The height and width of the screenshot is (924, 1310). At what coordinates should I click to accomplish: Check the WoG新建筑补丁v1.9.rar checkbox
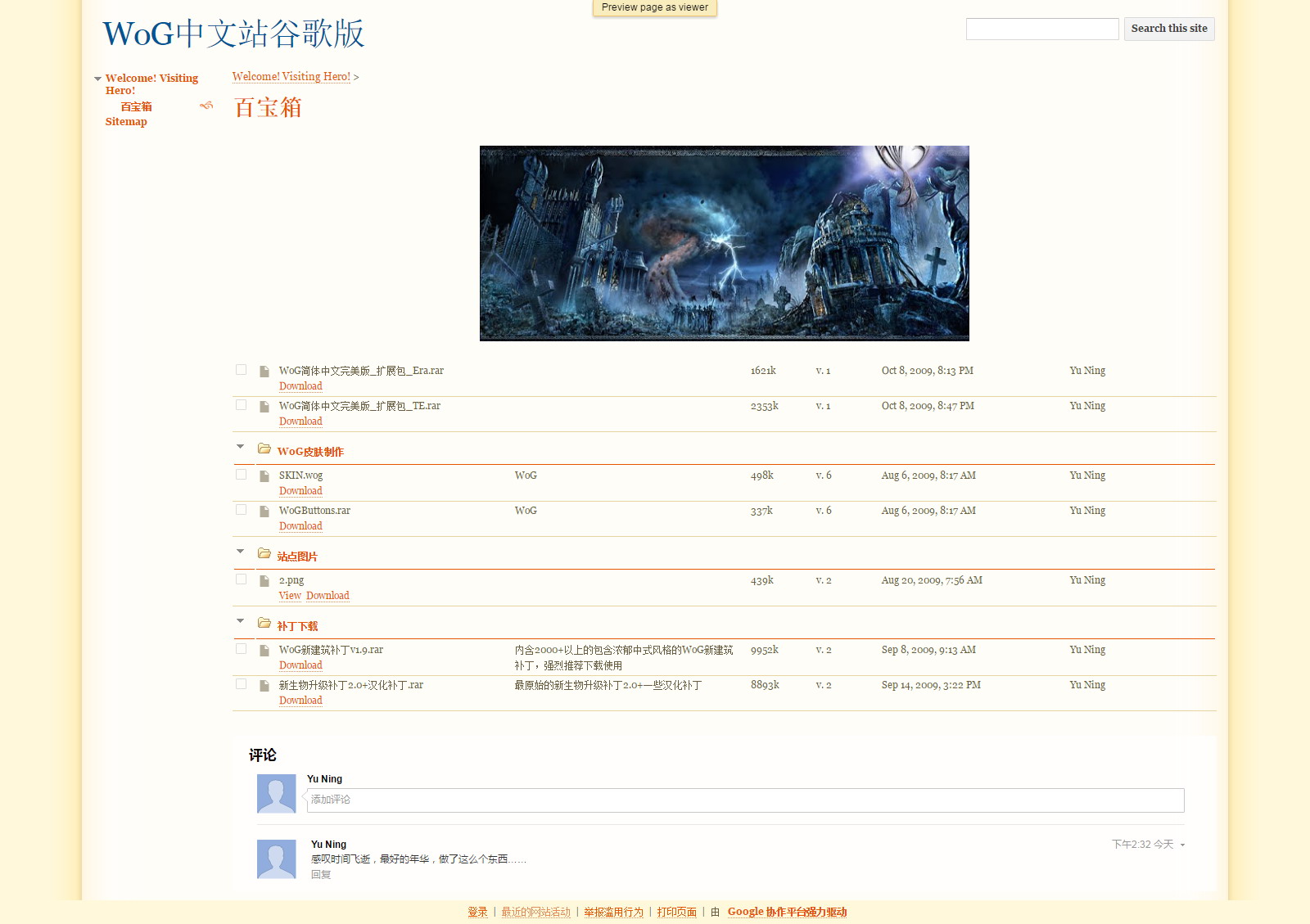pyautogui.click(x=241, y=649)
